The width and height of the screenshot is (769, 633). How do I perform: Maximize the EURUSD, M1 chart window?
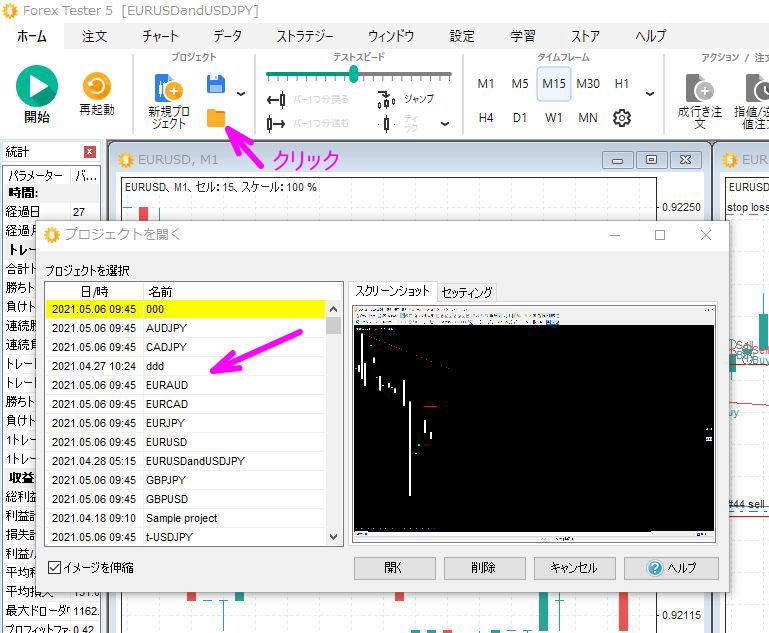click(651, 160)
